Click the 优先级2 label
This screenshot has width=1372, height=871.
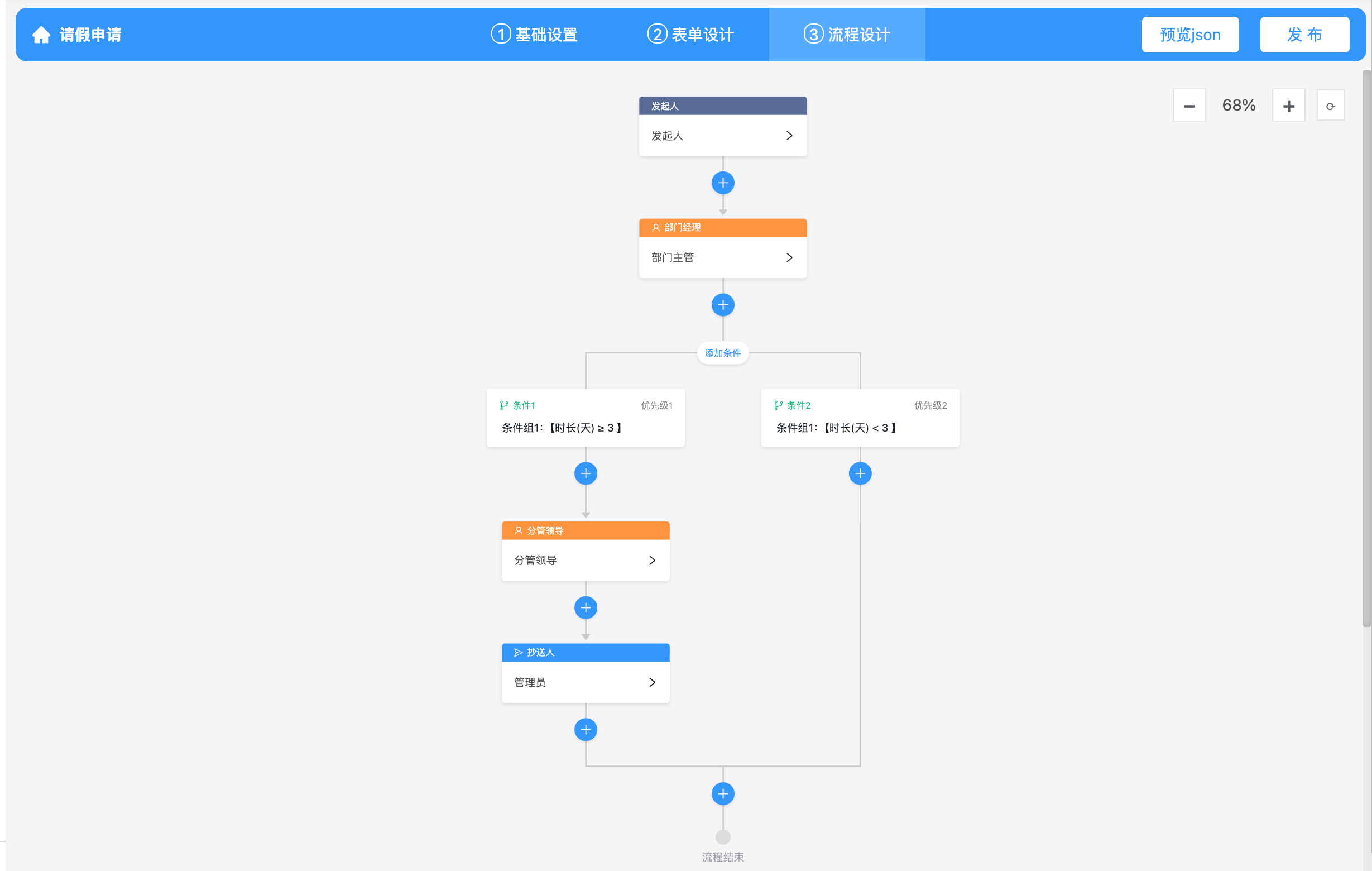[x=930, y=405]
